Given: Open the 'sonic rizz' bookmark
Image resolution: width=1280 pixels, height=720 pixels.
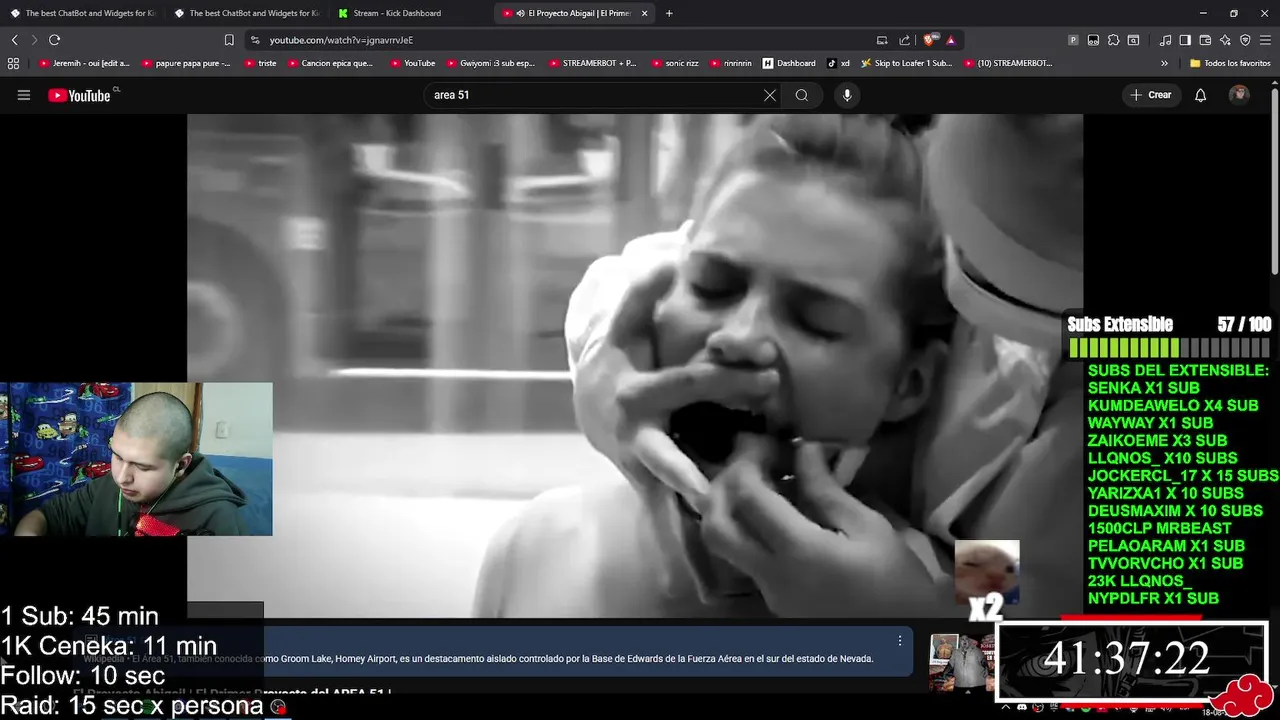Looking at the screenshot, I should [674, 63].
